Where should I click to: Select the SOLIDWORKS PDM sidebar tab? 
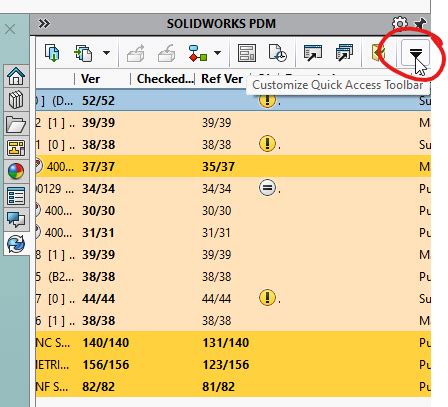click(16, 244)
